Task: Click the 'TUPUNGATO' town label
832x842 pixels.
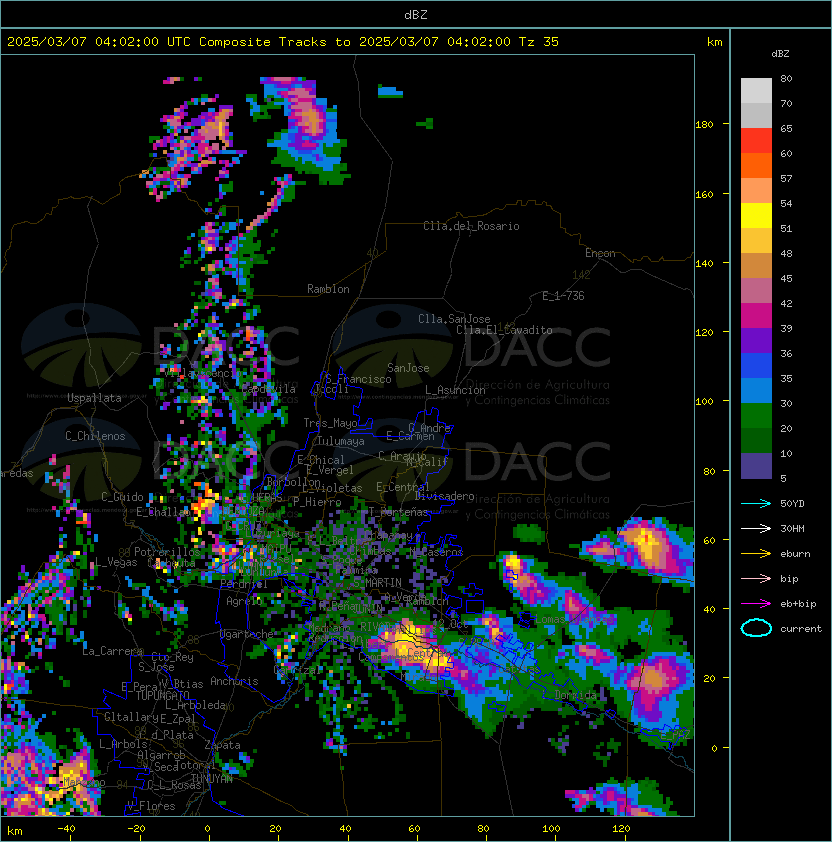Action: point(162,696)
